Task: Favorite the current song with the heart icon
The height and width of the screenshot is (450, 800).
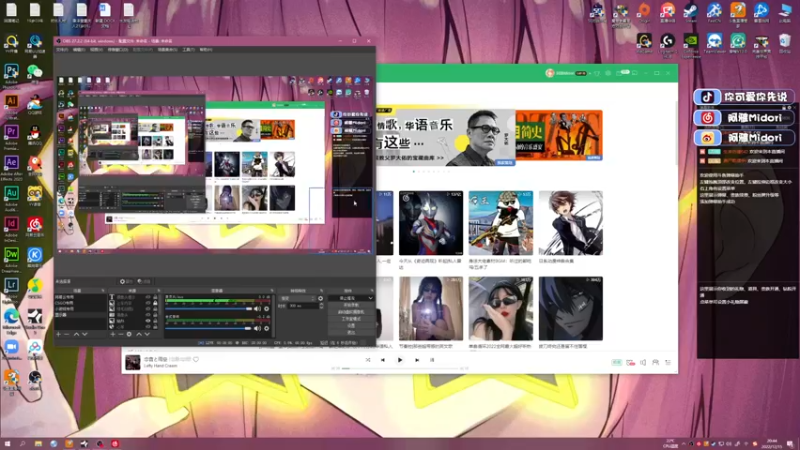Action: 196,359
